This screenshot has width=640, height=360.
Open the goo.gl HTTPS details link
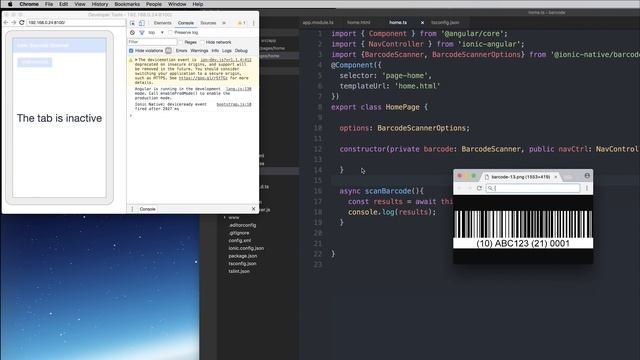pyautogui.click(x=203, y=78)
